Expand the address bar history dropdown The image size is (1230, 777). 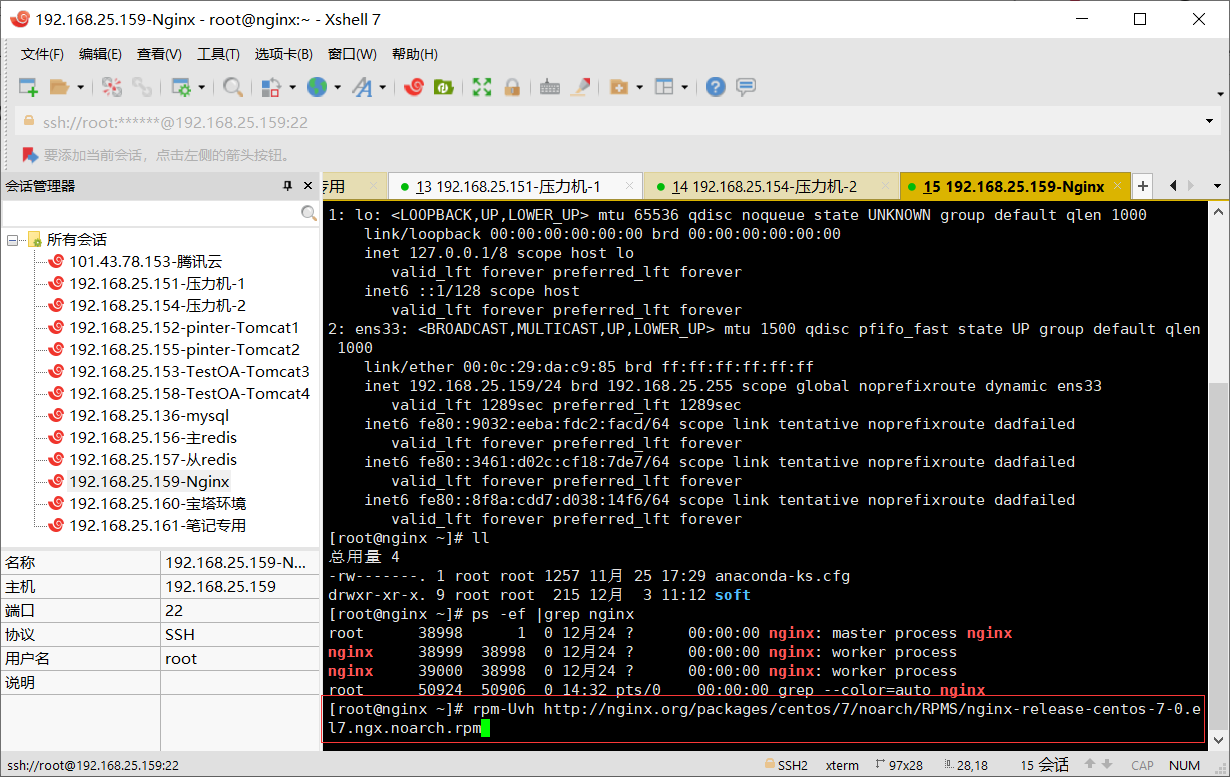pos(1210,122)
